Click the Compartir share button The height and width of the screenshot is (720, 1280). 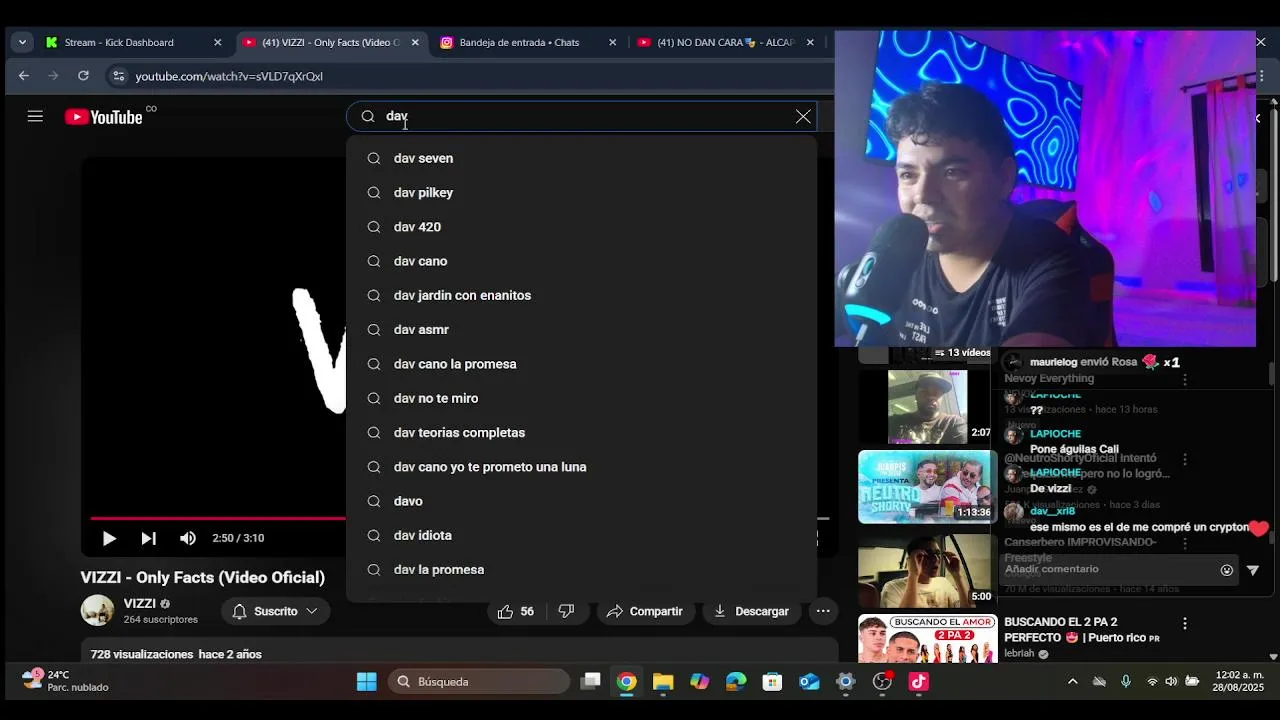645,611
